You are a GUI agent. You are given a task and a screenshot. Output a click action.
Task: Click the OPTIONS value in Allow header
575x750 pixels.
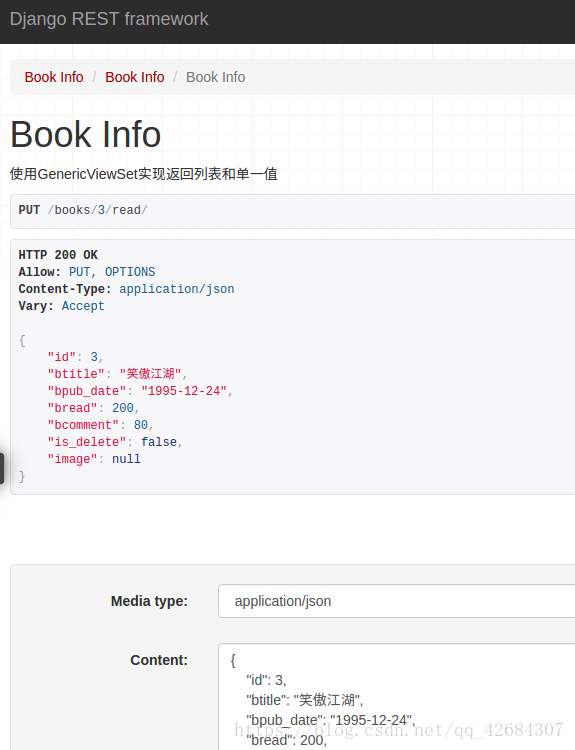pyautogui.click(x=130, y=272)
